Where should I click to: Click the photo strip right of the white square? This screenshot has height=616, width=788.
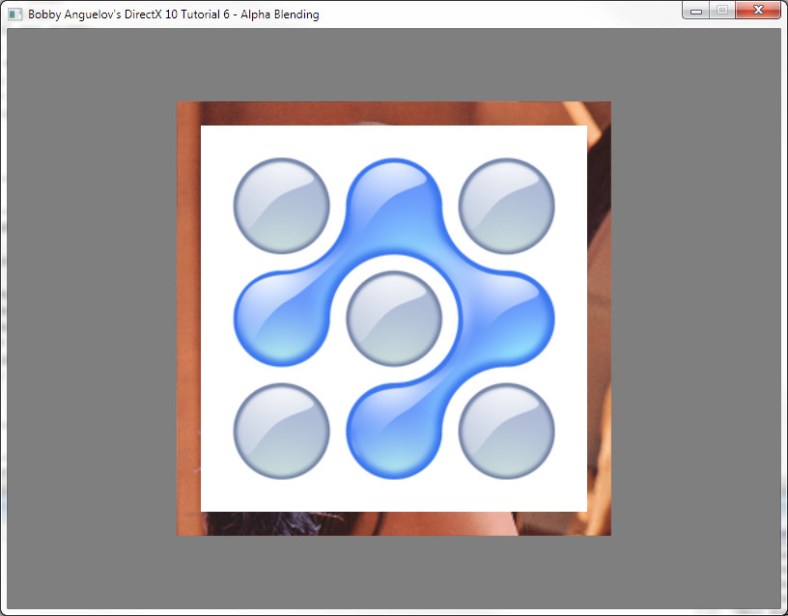coord(599,317)
